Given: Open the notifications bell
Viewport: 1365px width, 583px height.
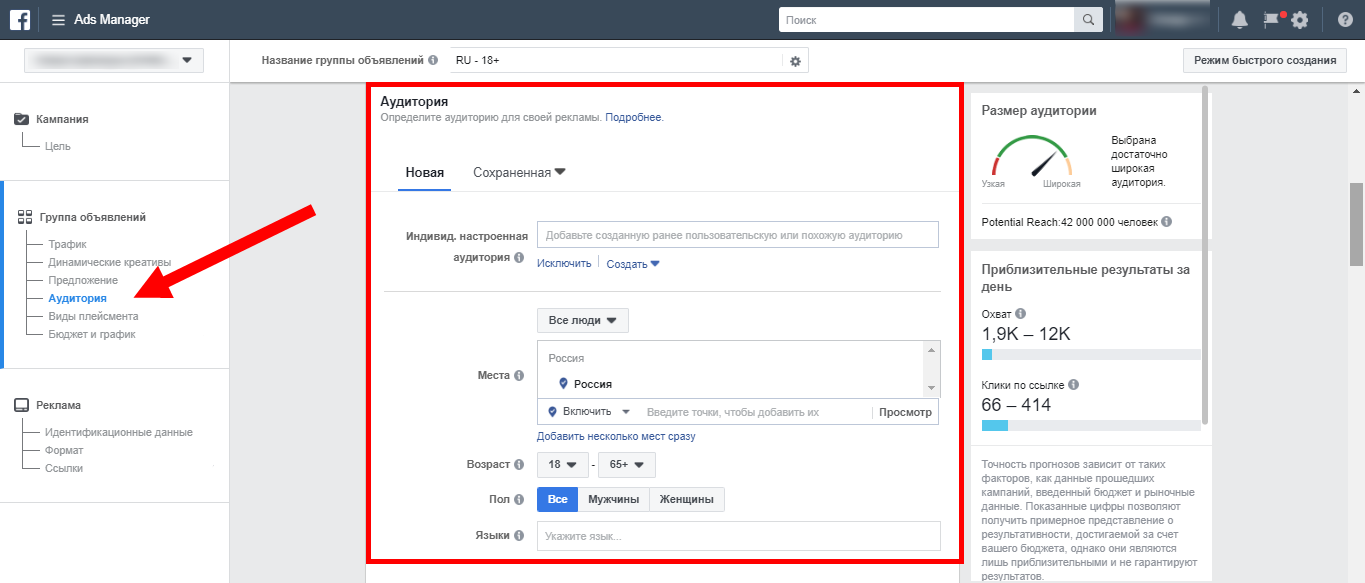Looking at the screenshot, I should [1240, 20].
